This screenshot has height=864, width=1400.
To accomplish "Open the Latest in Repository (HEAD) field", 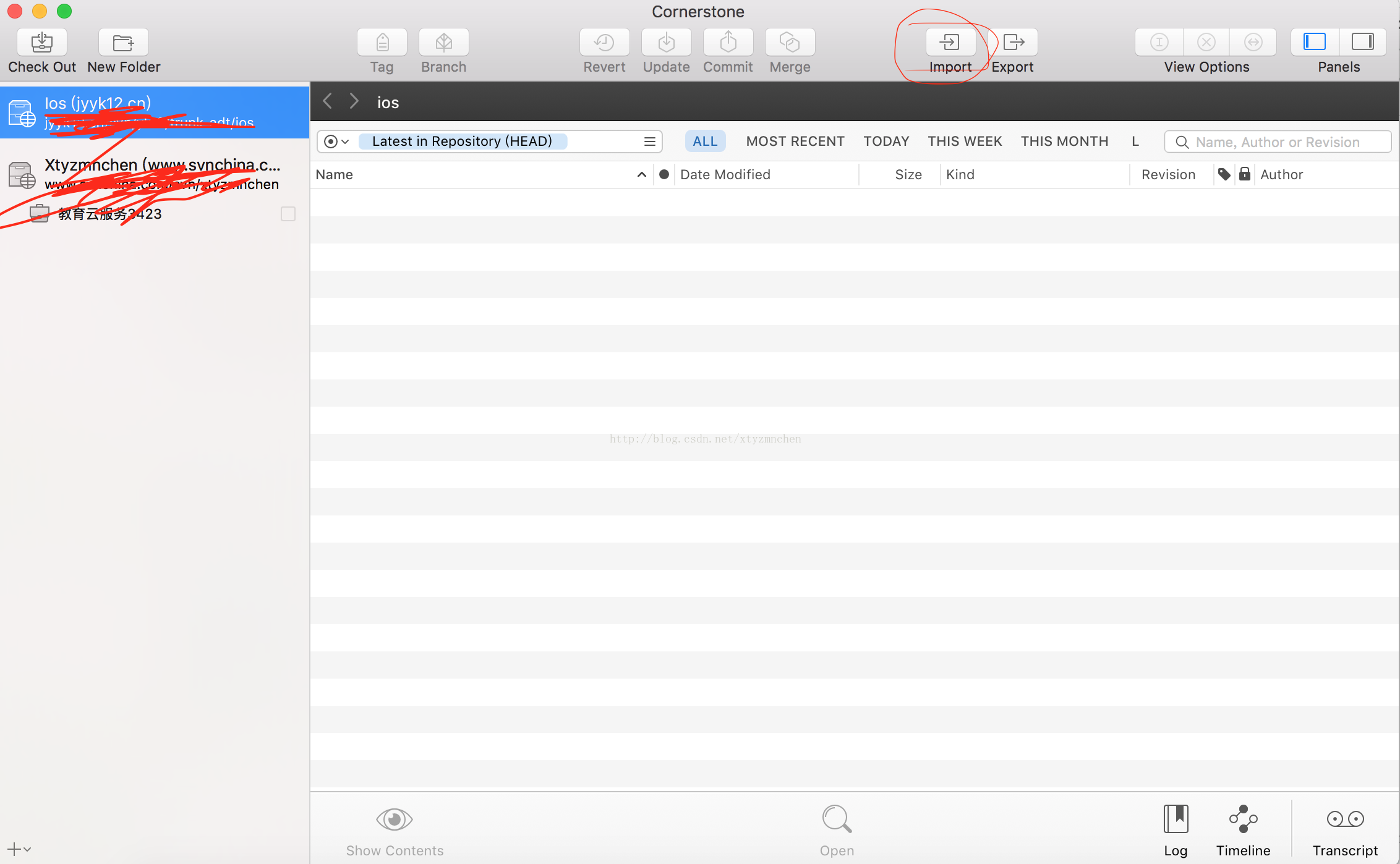I will (463, 142).
